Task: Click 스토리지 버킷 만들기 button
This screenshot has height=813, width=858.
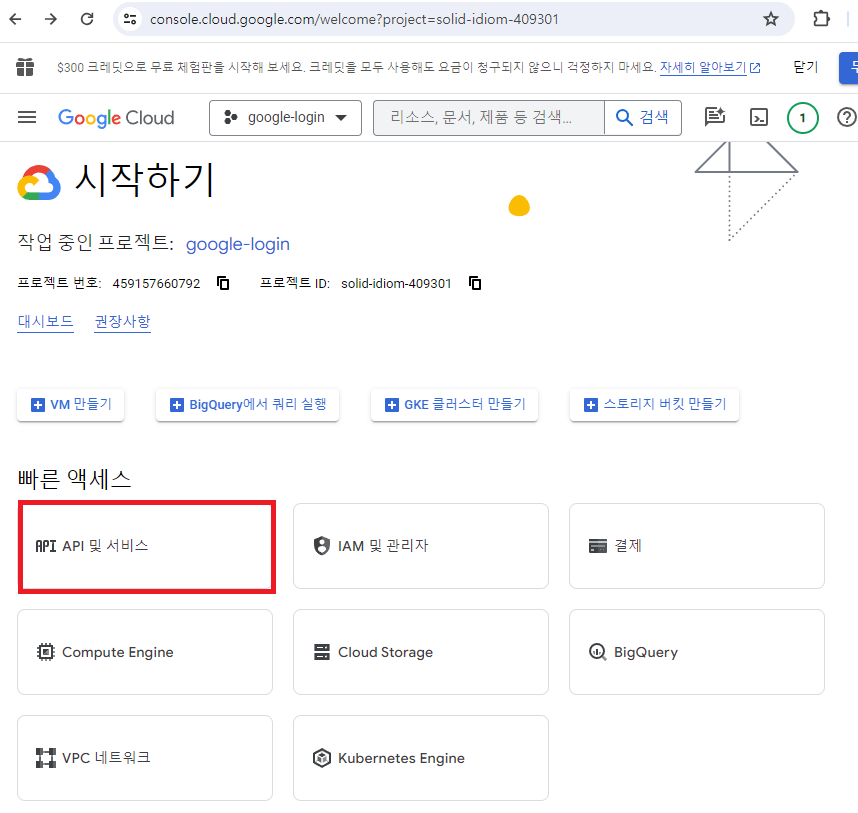Action: (x=654, y=405)
